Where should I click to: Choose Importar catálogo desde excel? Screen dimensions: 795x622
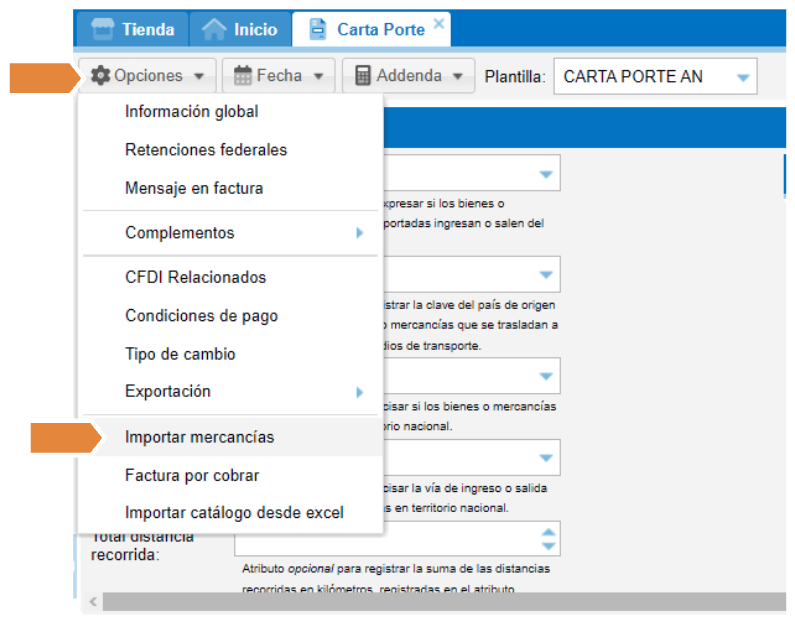[x=234, y=513]
